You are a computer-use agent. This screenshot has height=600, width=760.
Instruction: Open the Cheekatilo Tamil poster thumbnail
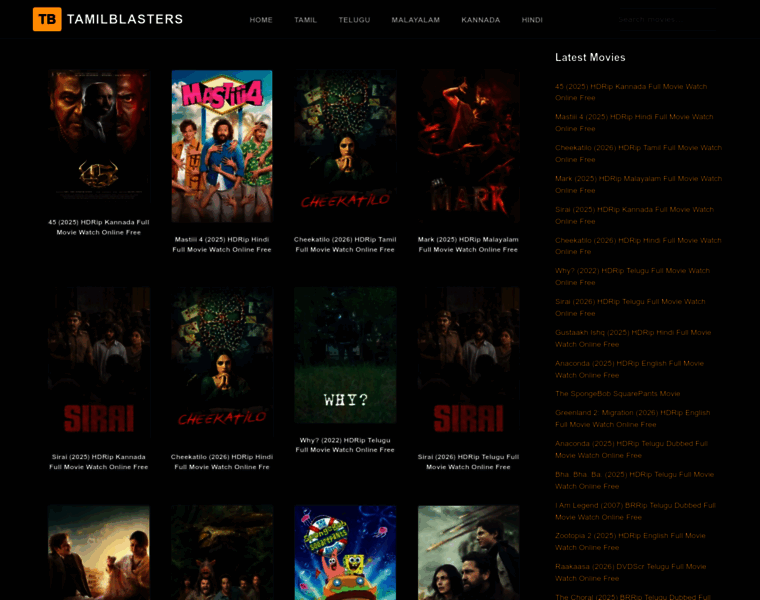(345, 146)
